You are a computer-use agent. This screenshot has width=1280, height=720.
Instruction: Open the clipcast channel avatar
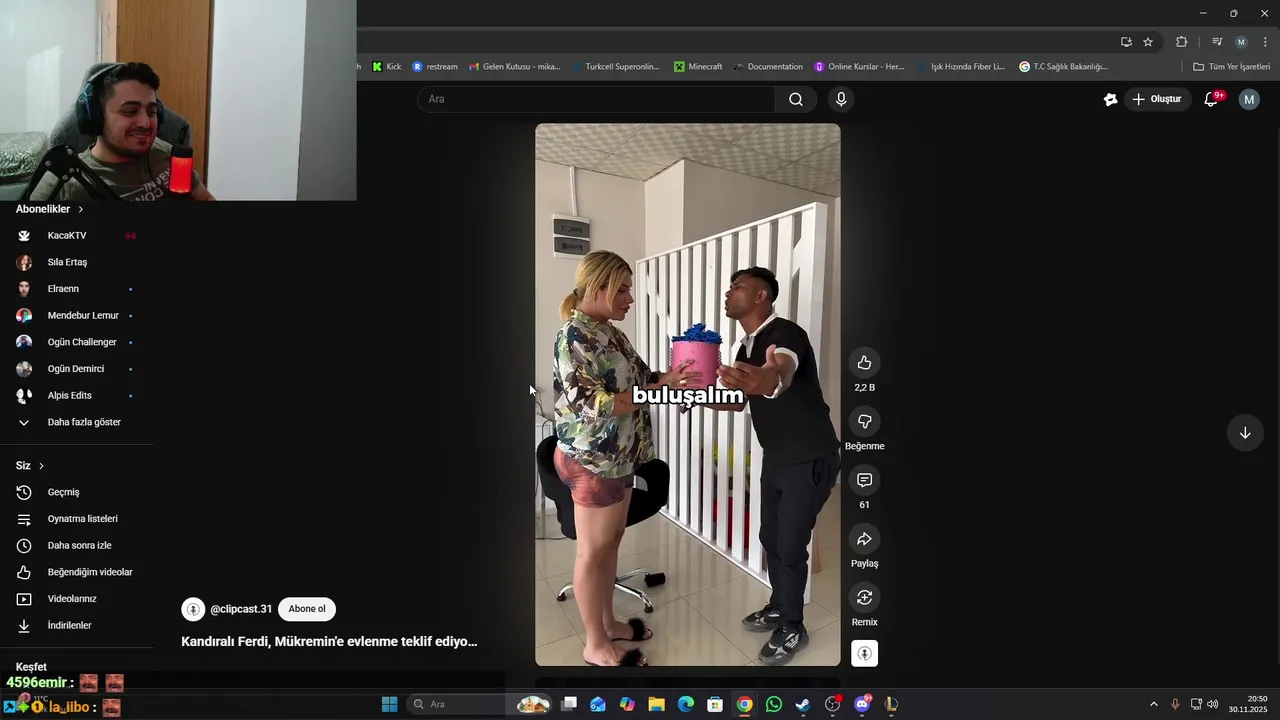coord(193,609)
